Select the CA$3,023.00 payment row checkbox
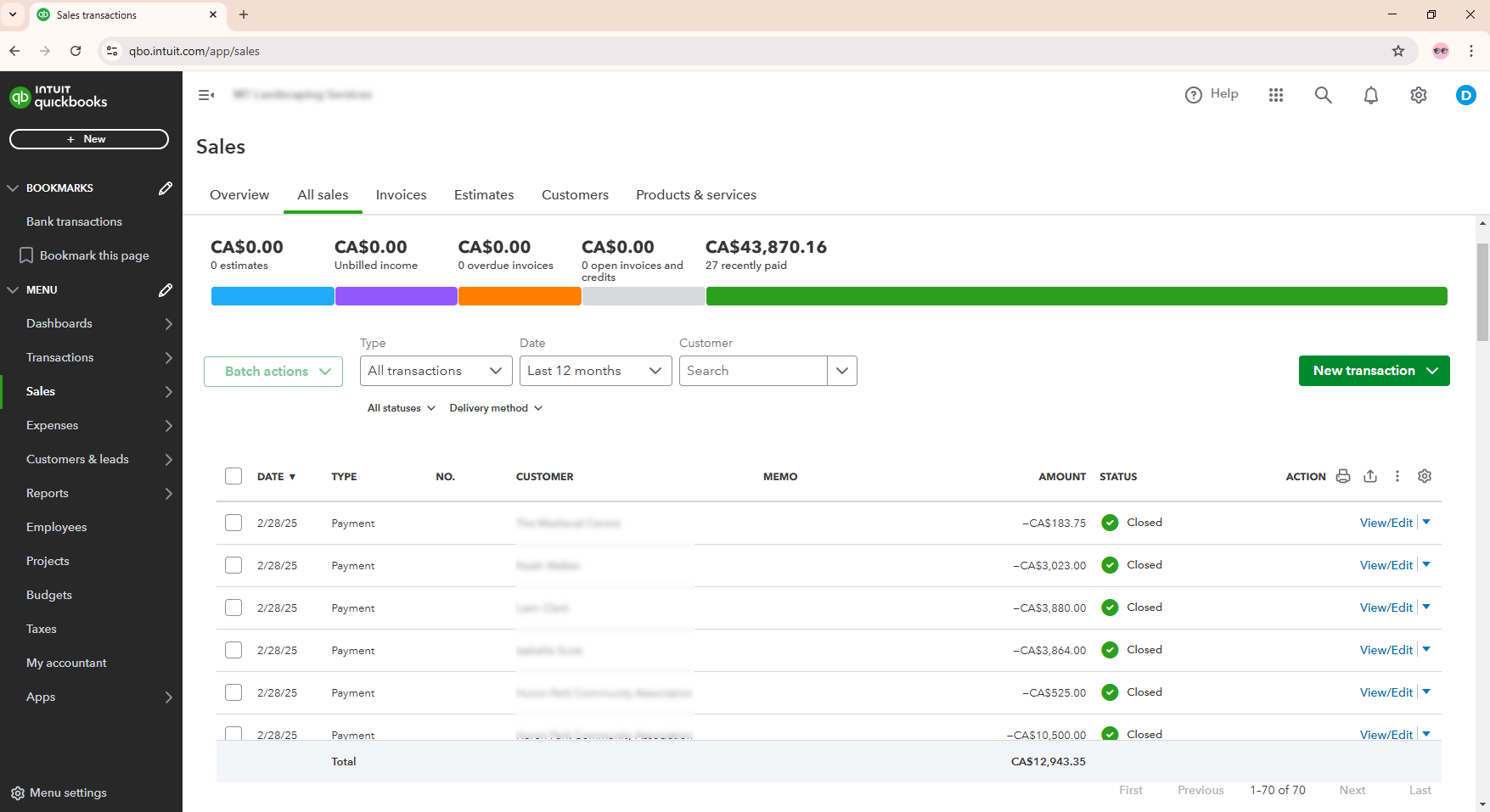This screenshot has width=1490, height=812. [233, 565]
